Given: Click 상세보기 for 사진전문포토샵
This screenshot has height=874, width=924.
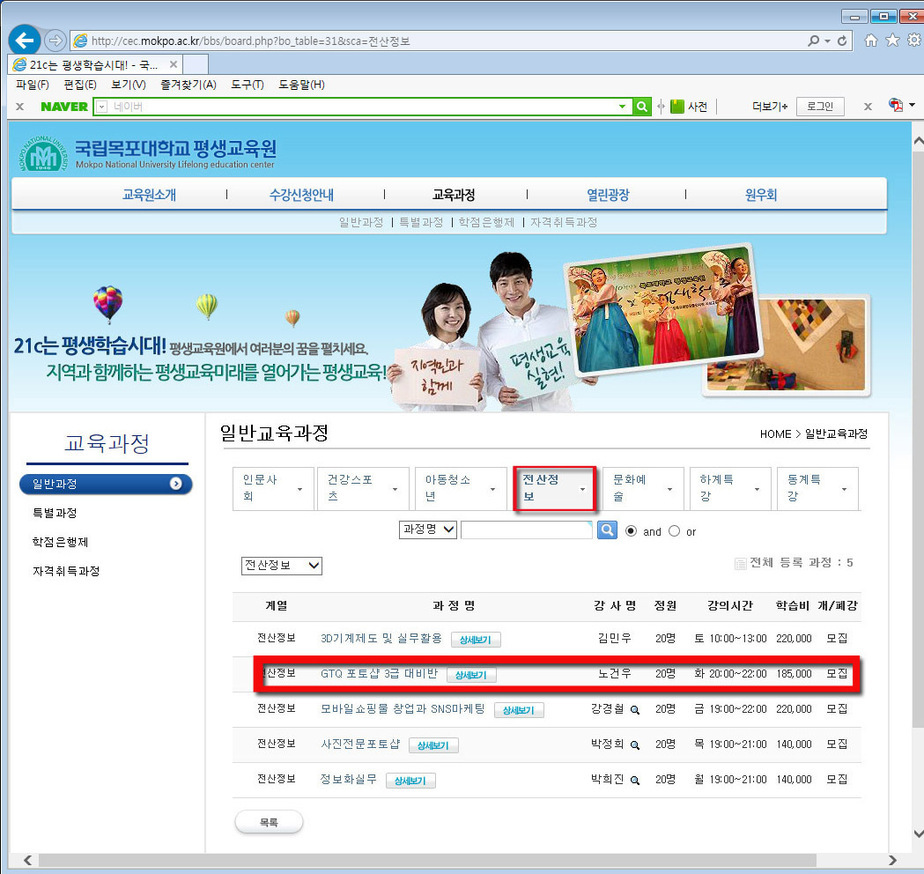Looking at the screenshot, I should [433, 746].
